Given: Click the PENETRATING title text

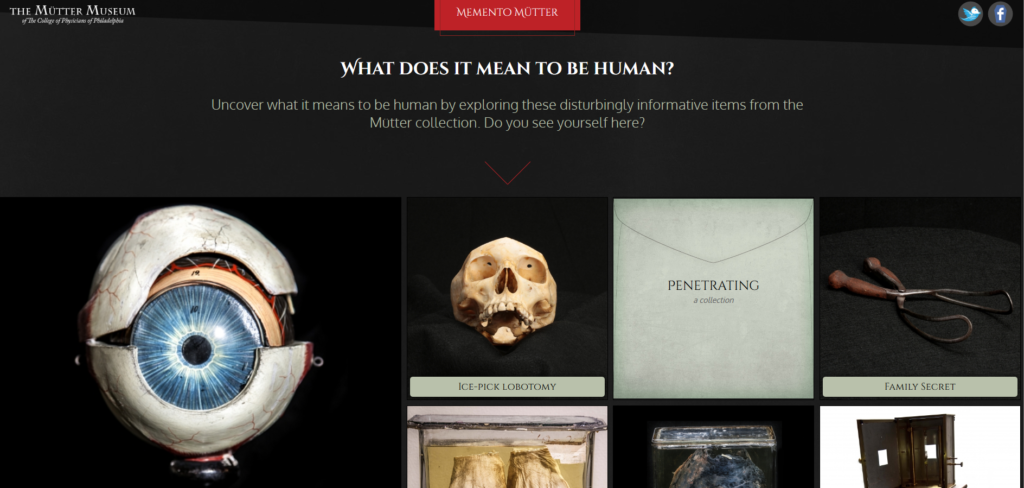Looking at the screenshot, I should pos(713,285).
